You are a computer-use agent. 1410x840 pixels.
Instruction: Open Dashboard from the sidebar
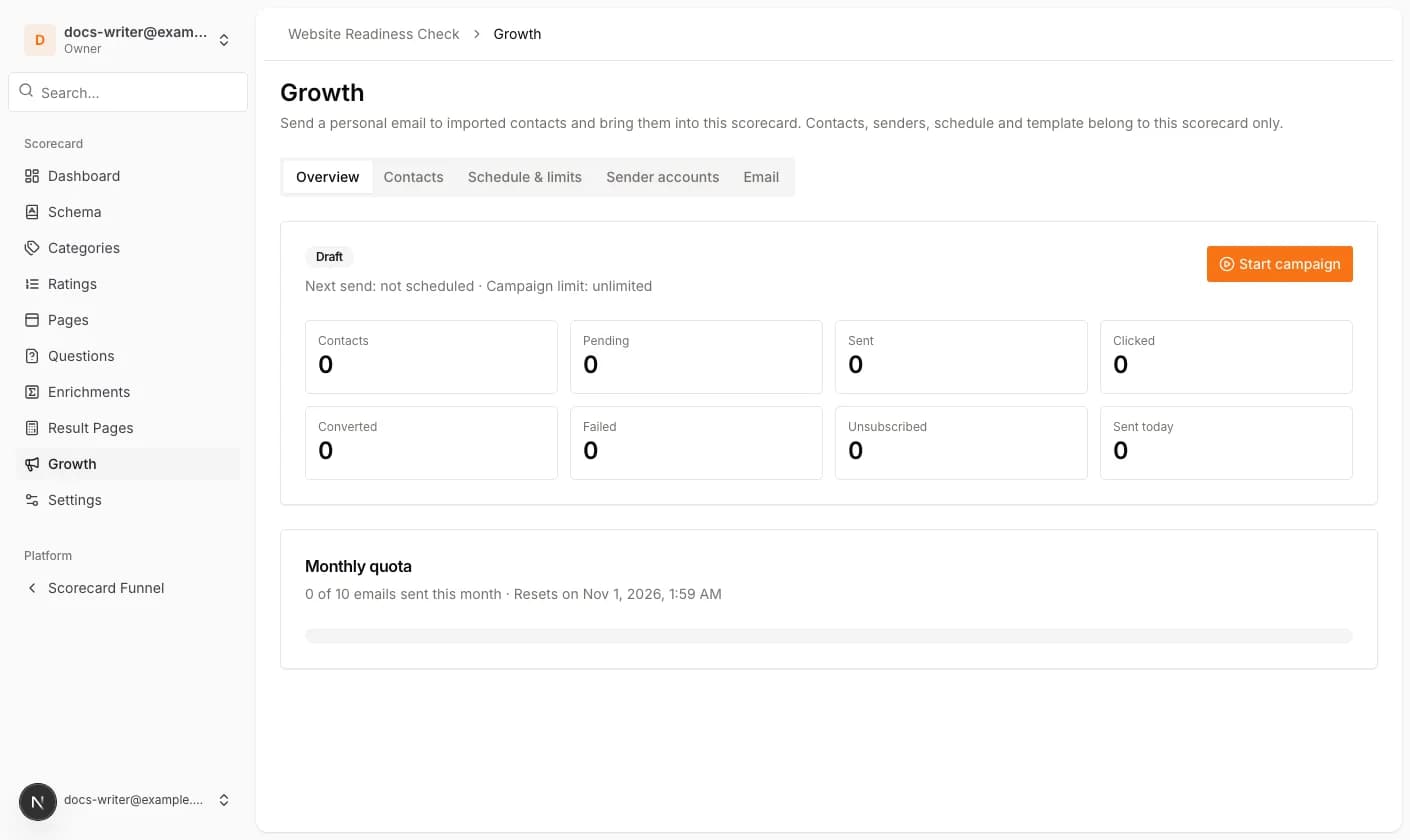point(128,176)
